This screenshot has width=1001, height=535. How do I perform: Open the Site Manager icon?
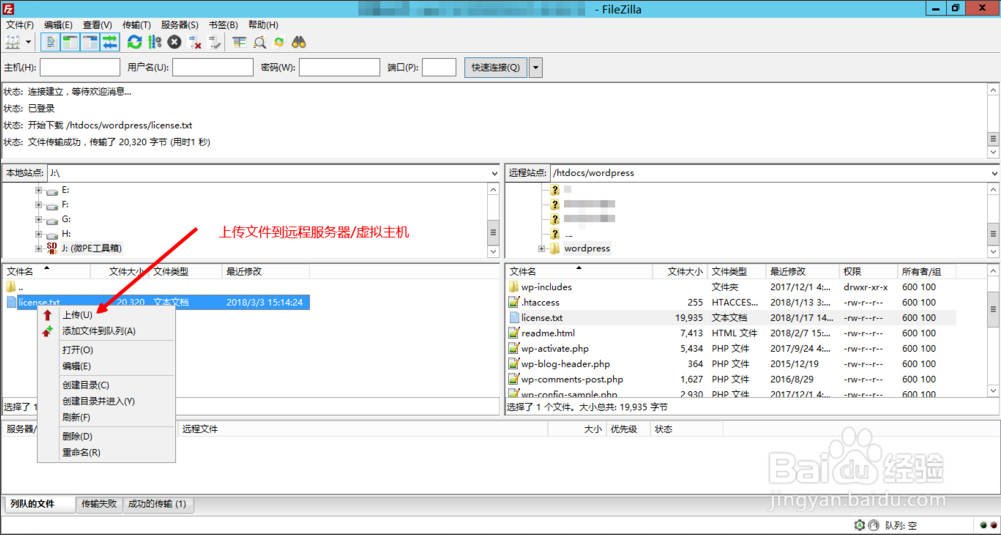point(12,42)
